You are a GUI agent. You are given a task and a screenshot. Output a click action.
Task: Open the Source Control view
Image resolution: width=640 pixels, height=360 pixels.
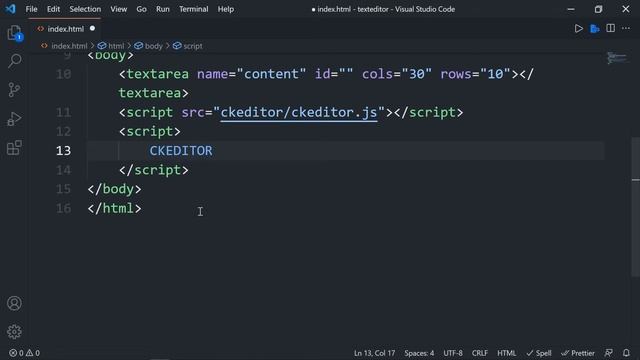point(14,90)
